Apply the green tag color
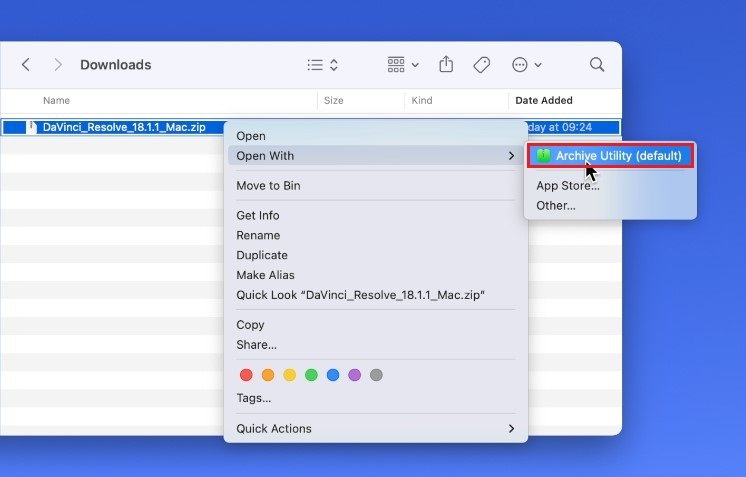The height and width of the screenshot is (477, 746). (311, 375)
